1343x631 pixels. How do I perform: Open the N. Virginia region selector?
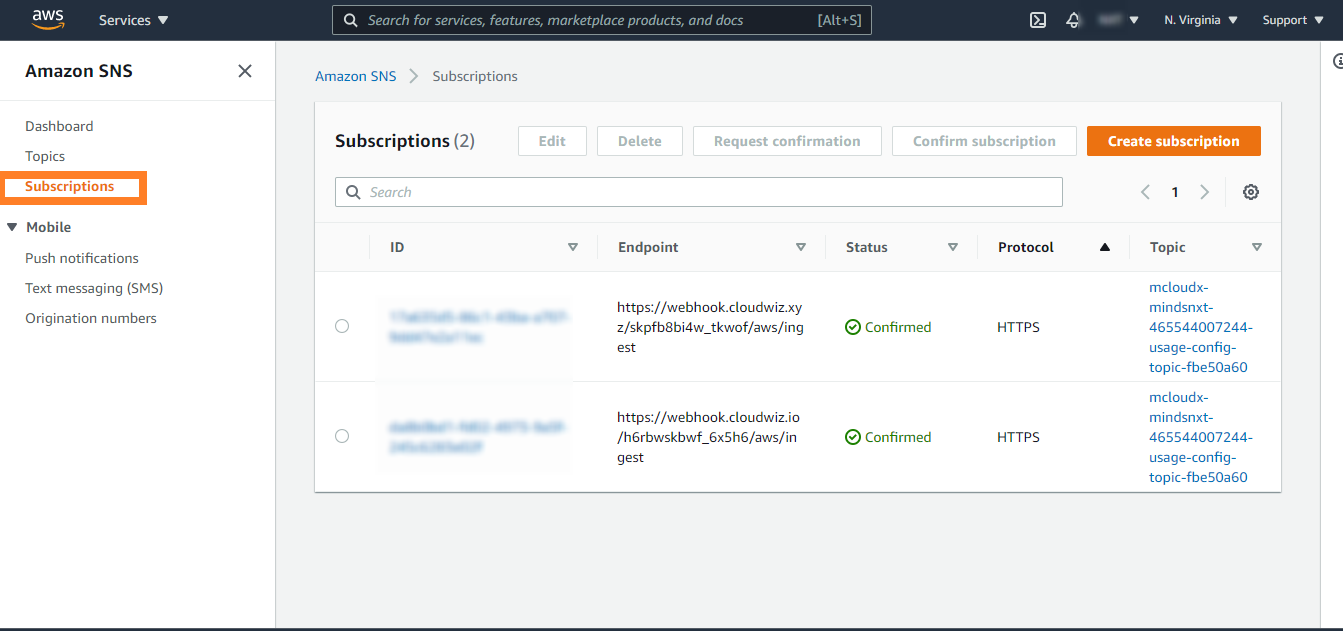pyautogui.click(x=1201, y=20)
